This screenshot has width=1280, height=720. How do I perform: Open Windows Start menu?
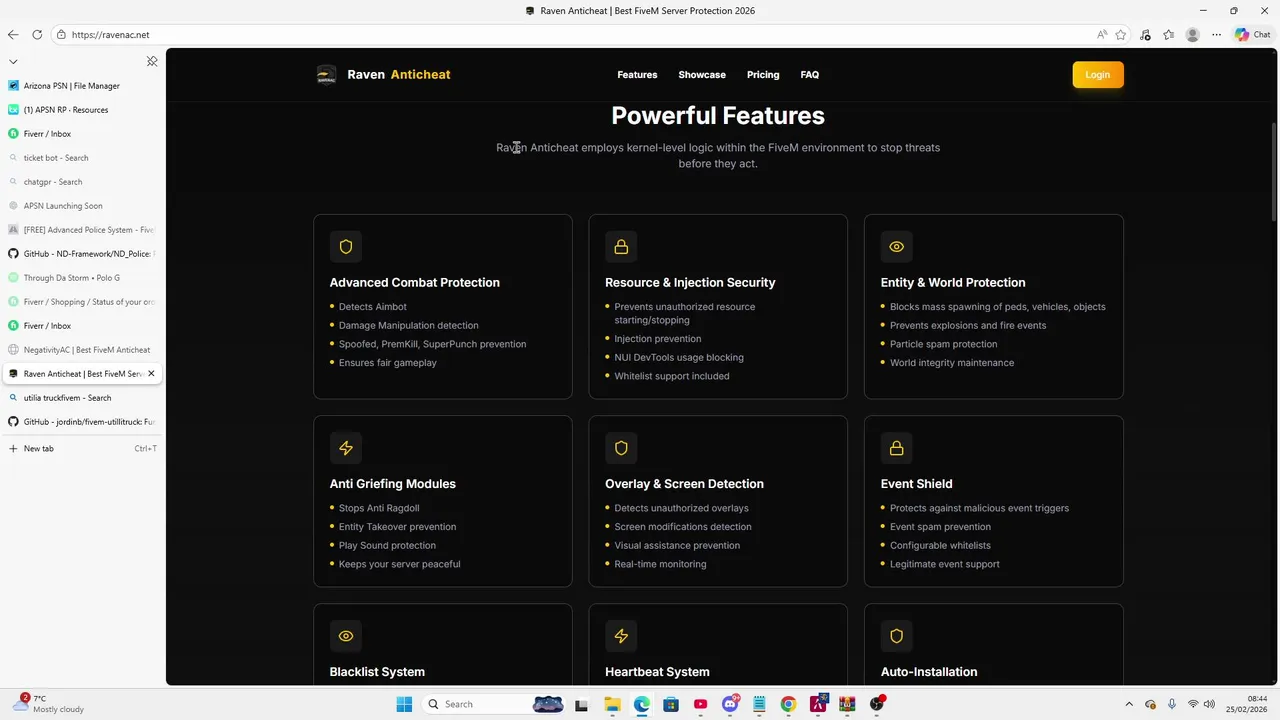(404, 704)
